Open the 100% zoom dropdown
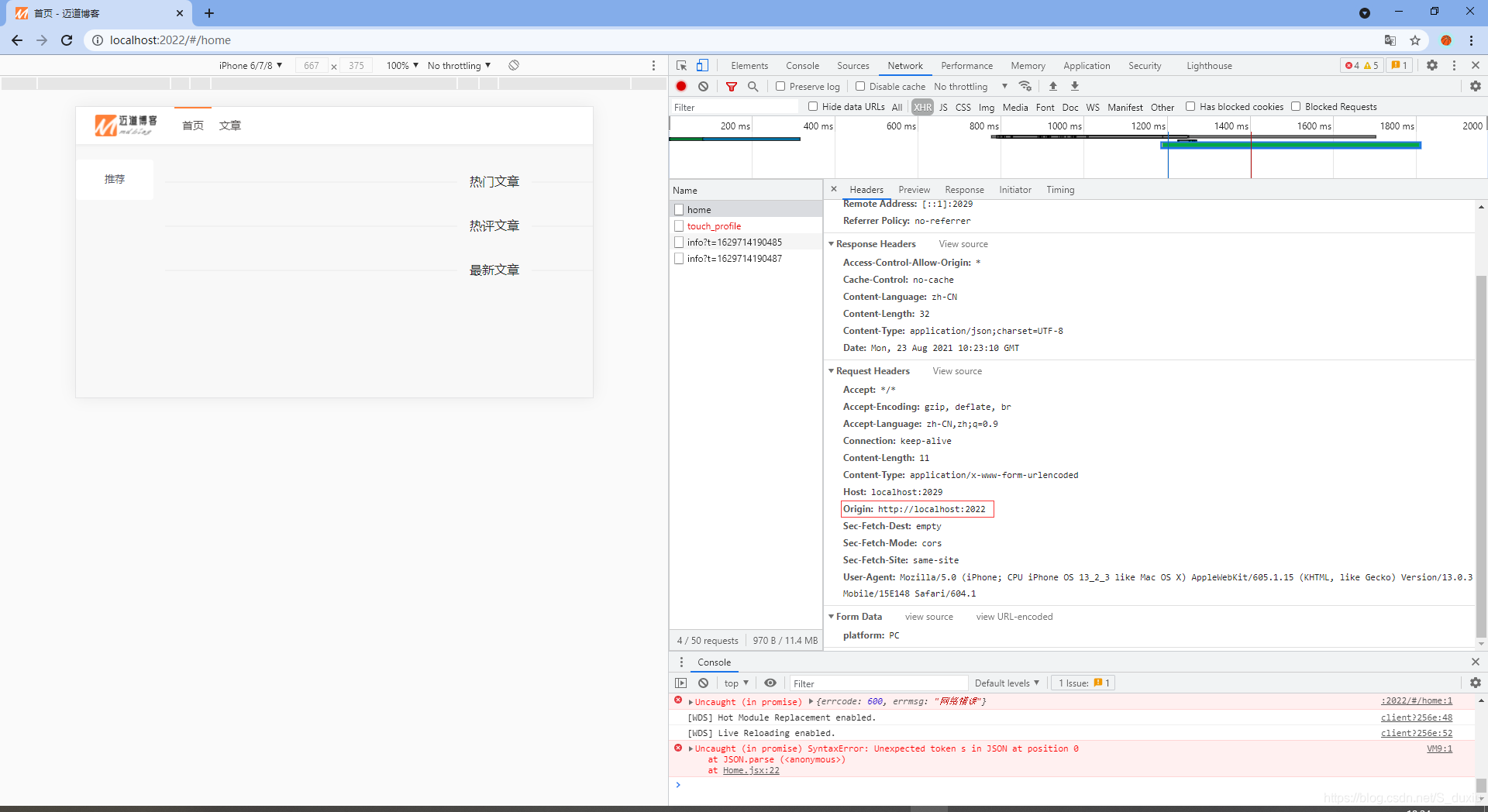 pos(402,66)
